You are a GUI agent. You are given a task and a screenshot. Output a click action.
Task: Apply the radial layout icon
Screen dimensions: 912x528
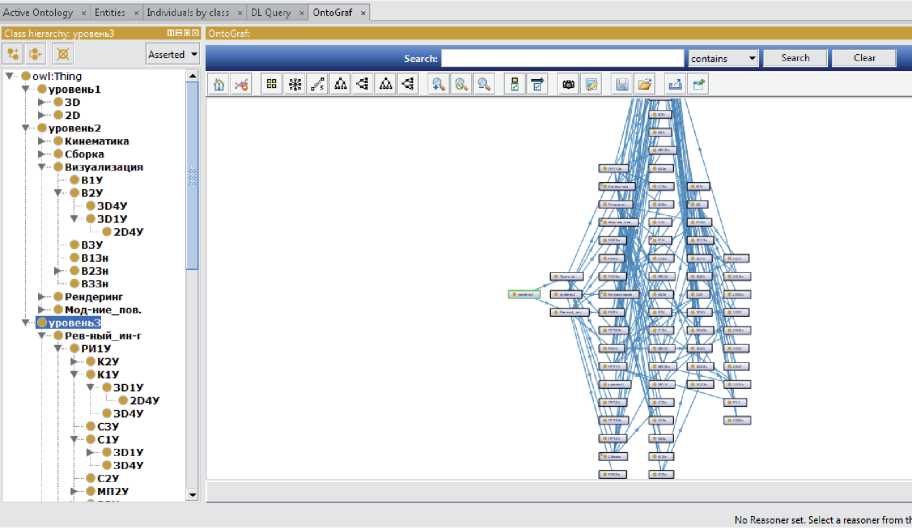(x=295, y=84)
